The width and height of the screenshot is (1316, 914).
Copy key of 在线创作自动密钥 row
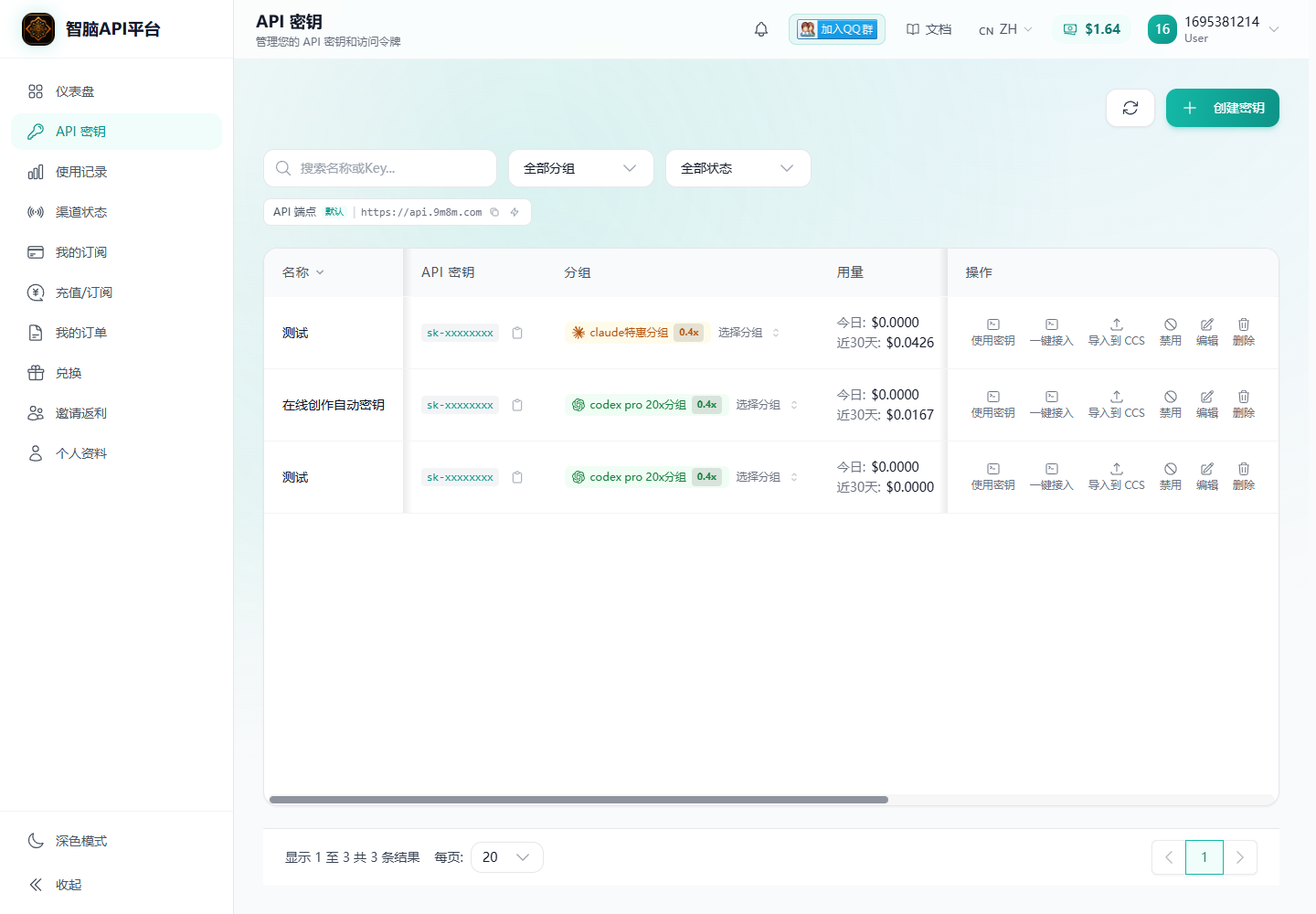click(x=517, y=405)
